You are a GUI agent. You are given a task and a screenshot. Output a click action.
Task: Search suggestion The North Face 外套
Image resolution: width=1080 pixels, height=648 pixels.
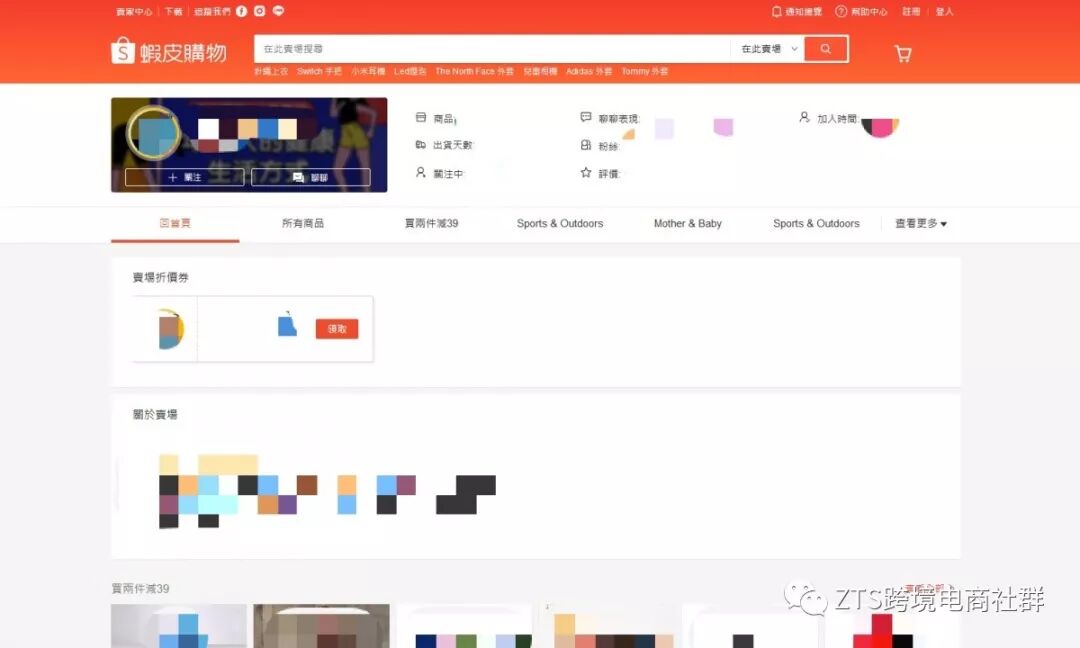pos(475,71)
